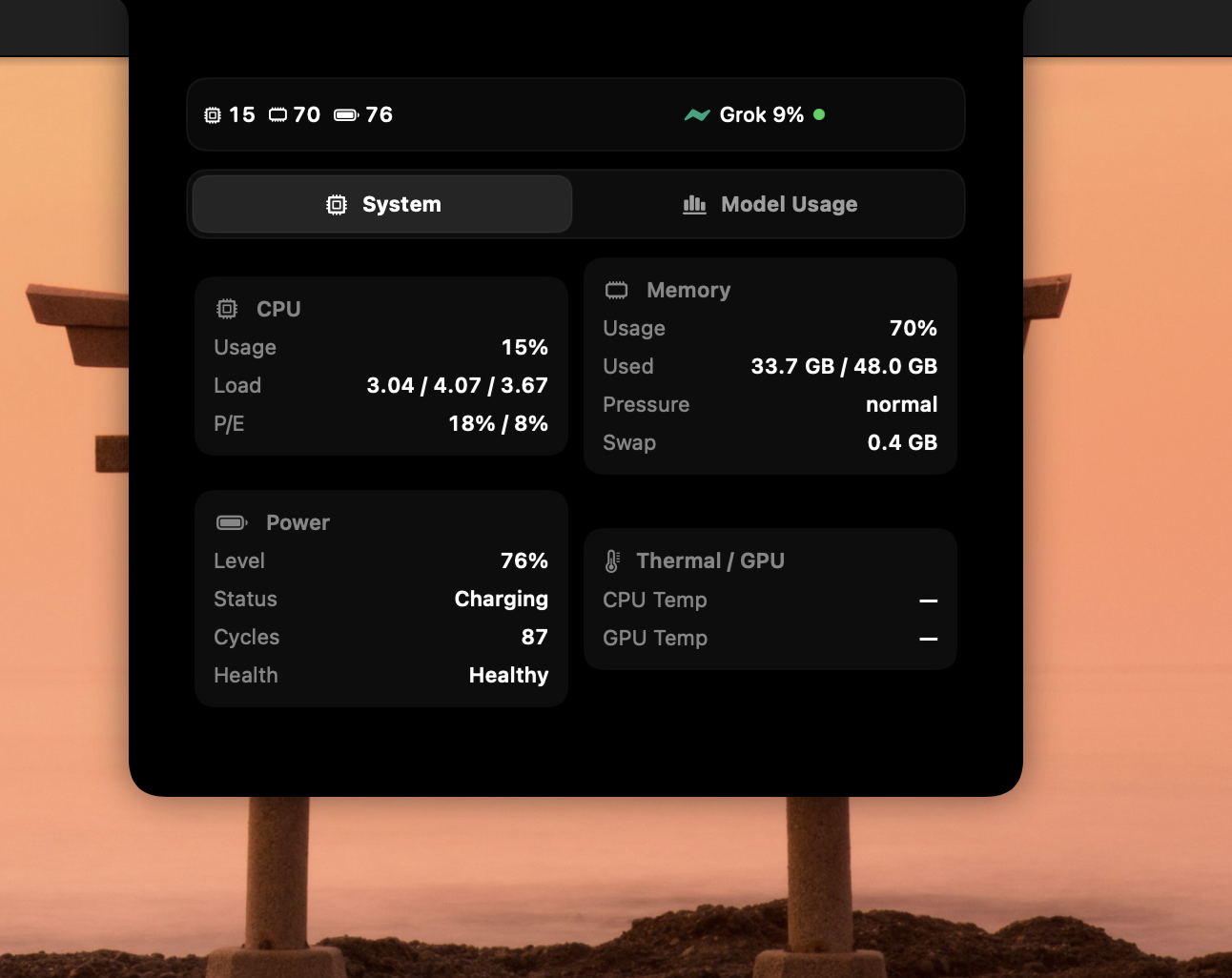Click the bar chart icon in Model Usage tab
Screen dimensions: 1232x978
tap(694, 204)
